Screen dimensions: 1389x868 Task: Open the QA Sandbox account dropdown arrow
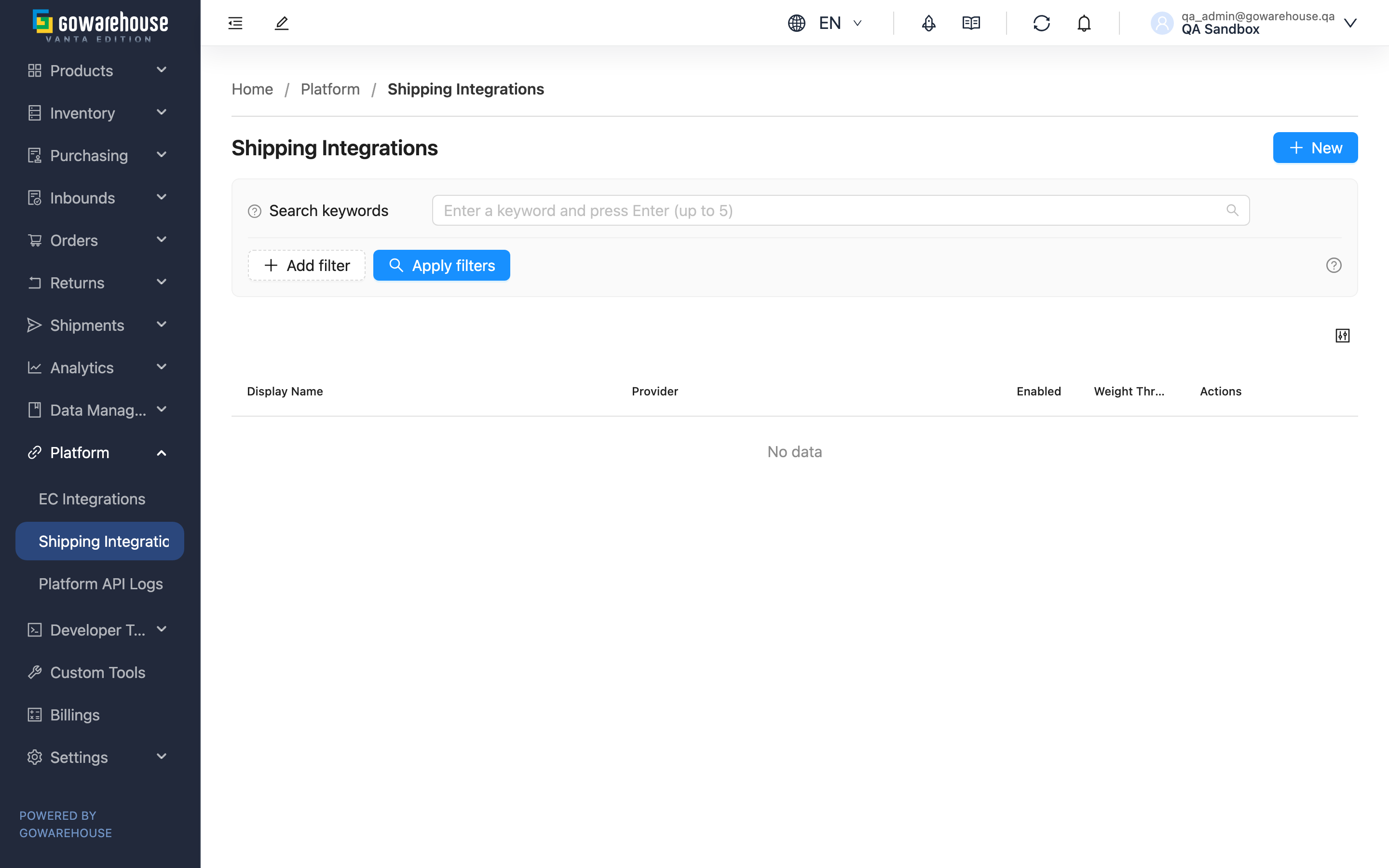[1350, 23]
